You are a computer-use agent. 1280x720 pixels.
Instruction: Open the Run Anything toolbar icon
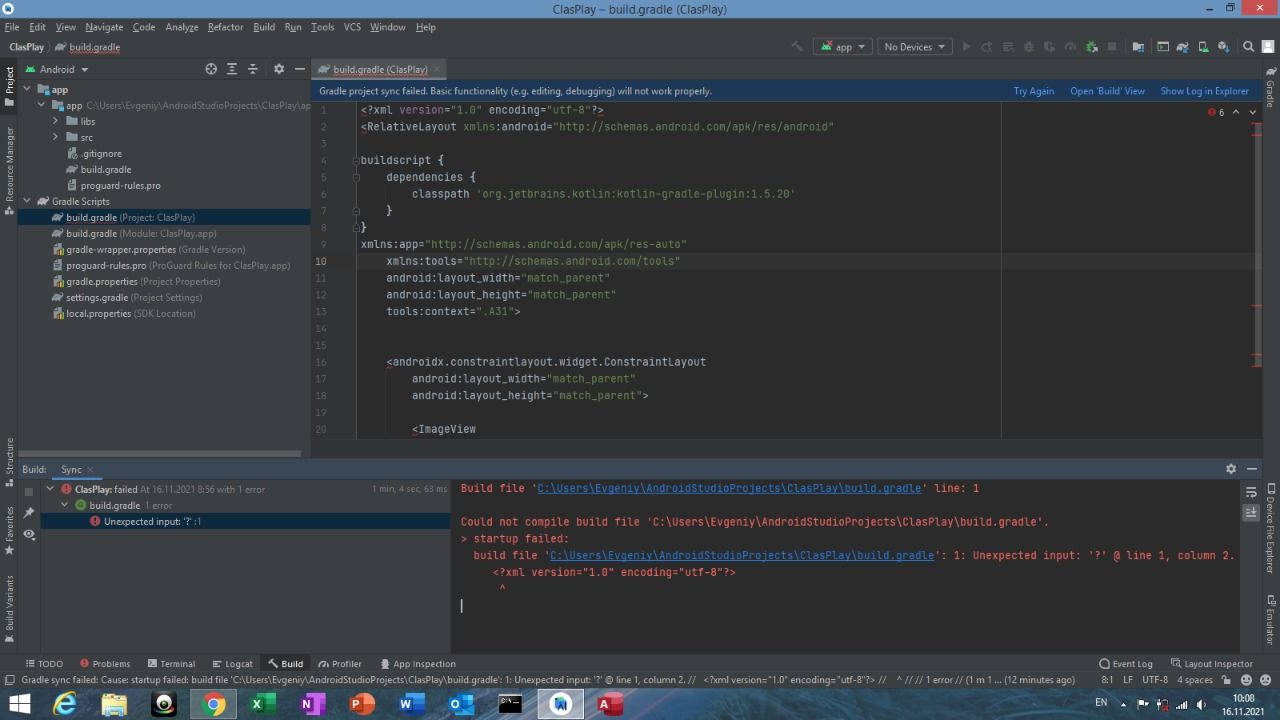(1162, 47)
